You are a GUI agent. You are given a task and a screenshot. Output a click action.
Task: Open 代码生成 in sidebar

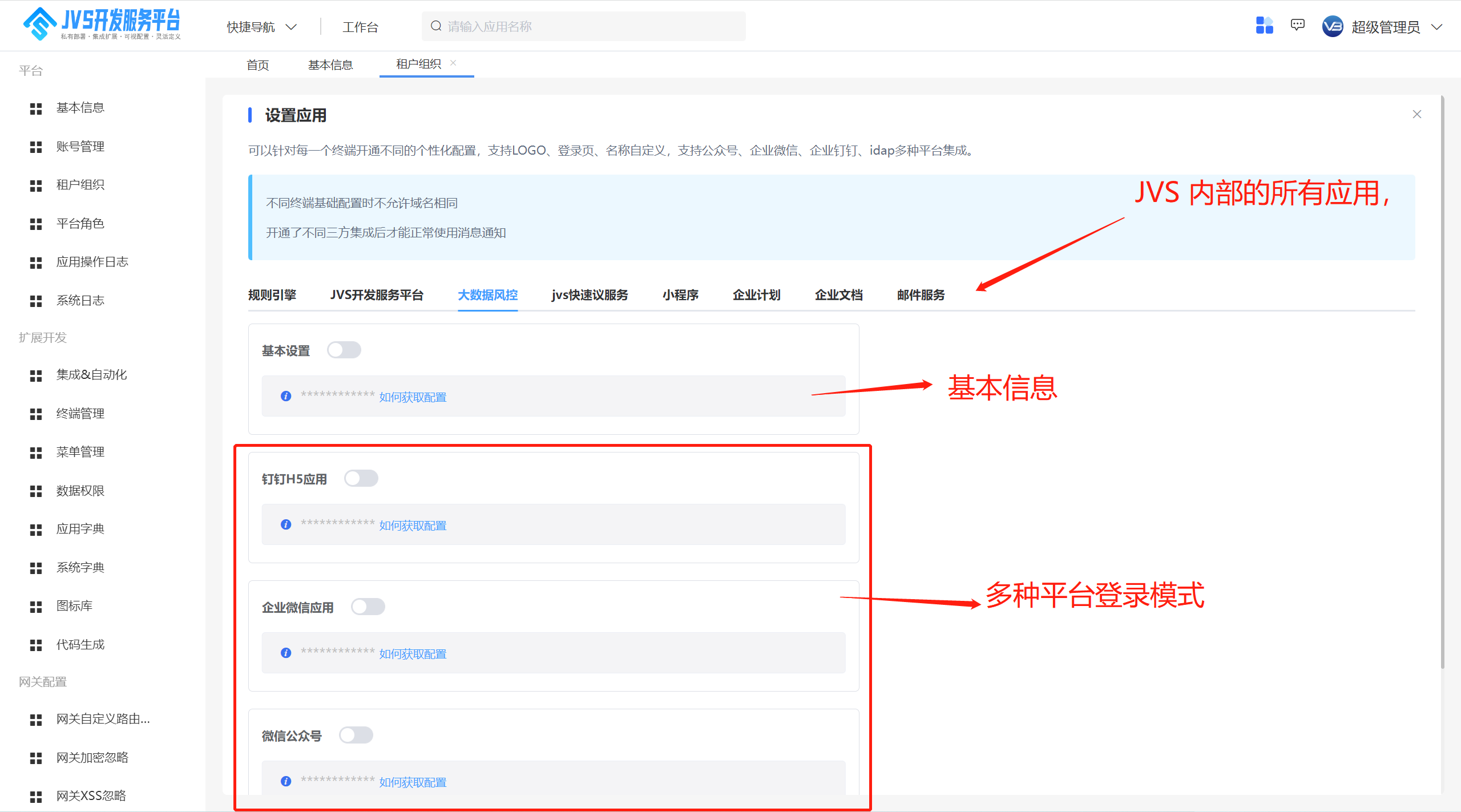pos(80,645)
